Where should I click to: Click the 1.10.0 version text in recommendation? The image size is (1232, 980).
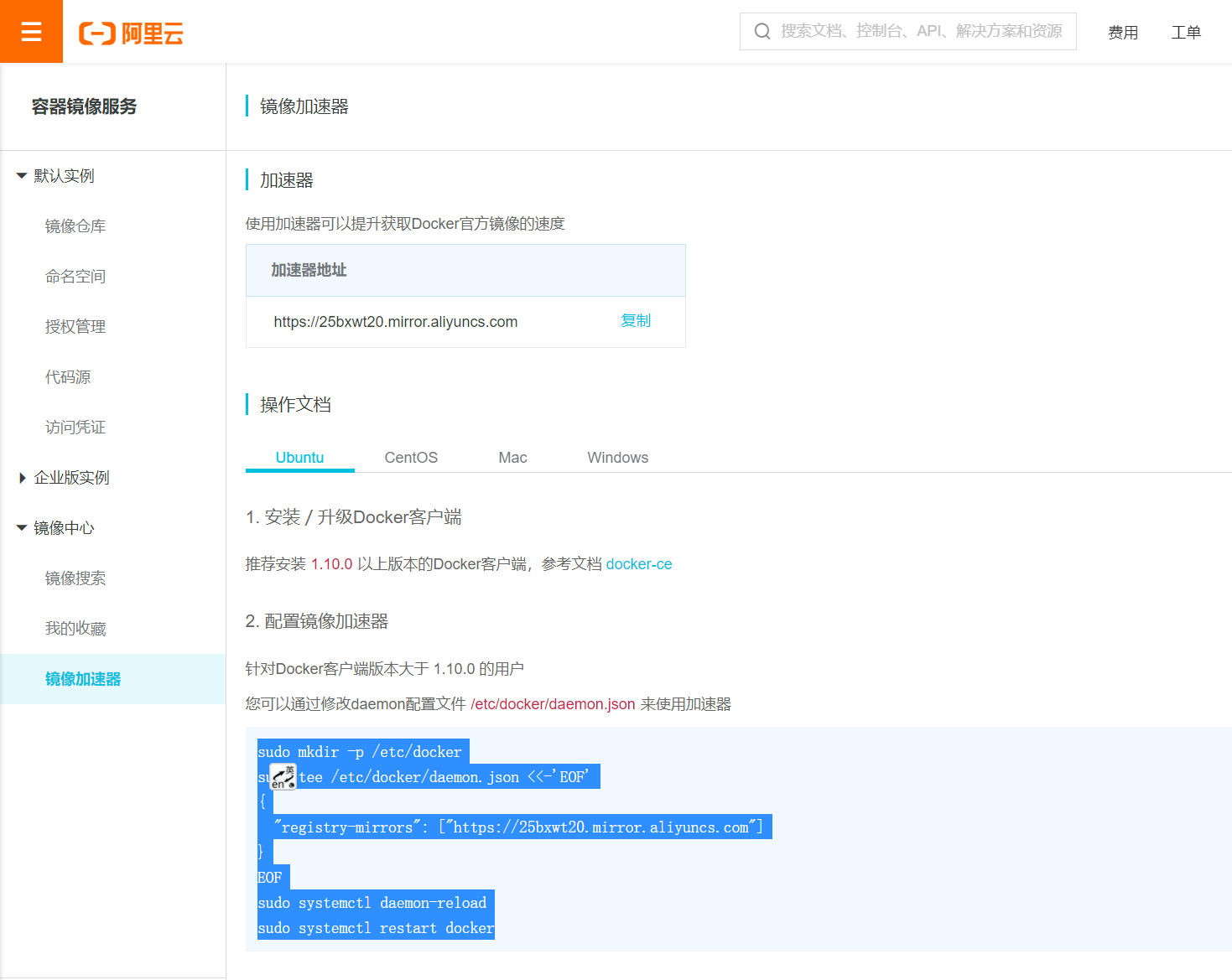click(x=332, y=564)
